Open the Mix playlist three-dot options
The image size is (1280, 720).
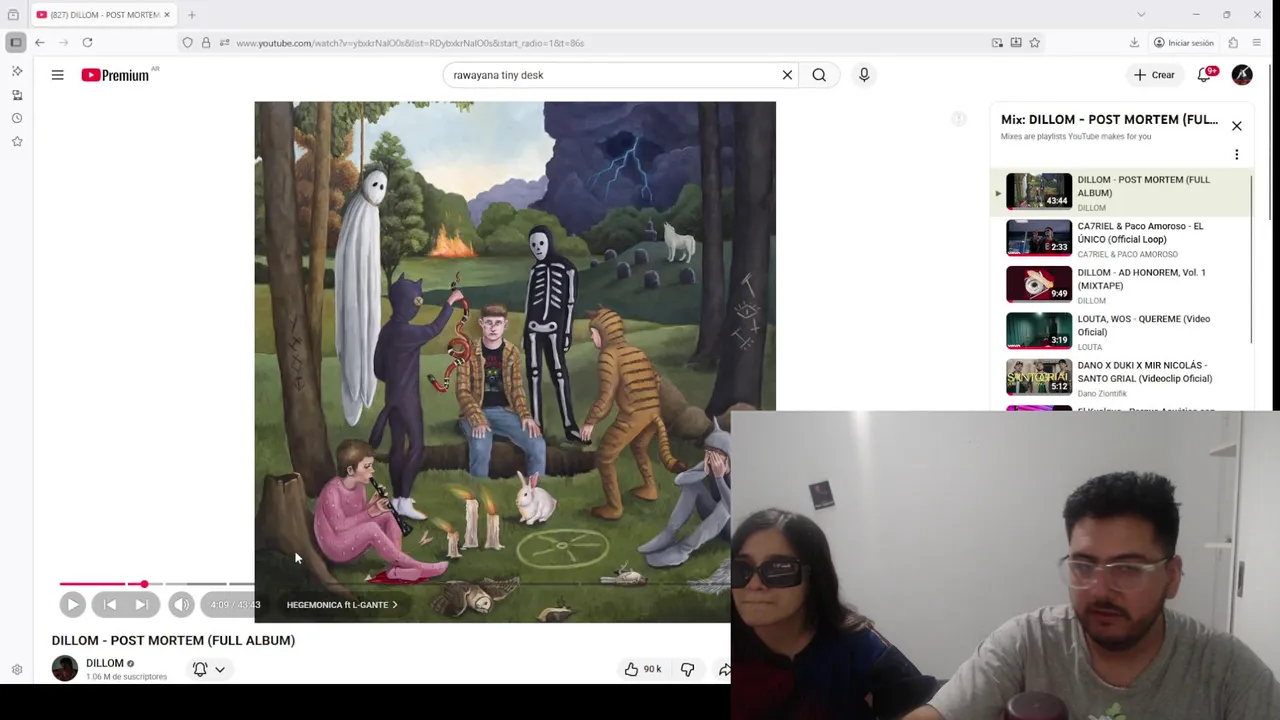pos(1237,155)
